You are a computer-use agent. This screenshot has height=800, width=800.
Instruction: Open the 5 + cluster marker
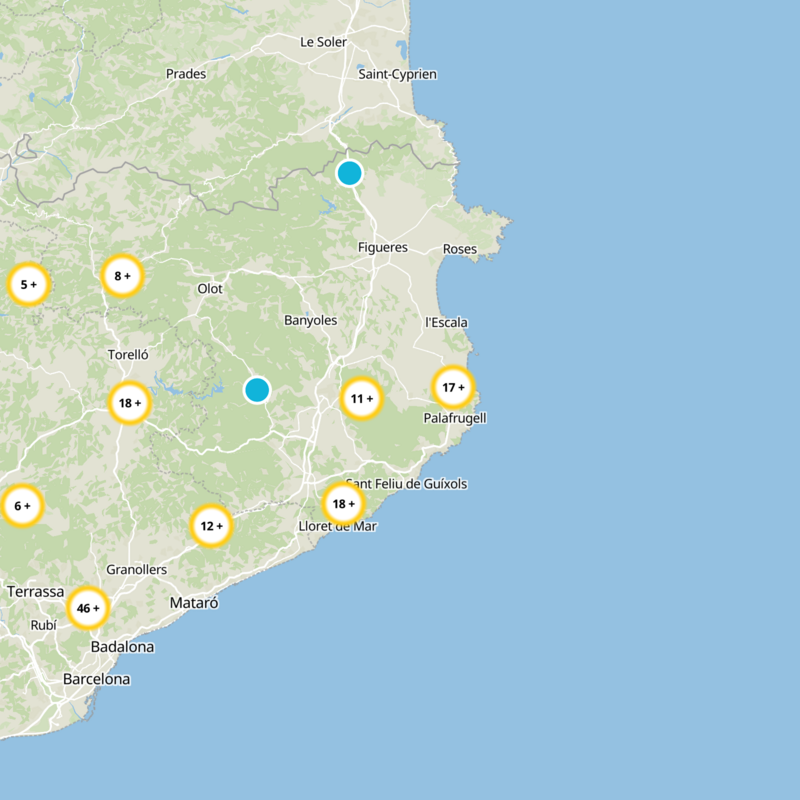(29, 284)
